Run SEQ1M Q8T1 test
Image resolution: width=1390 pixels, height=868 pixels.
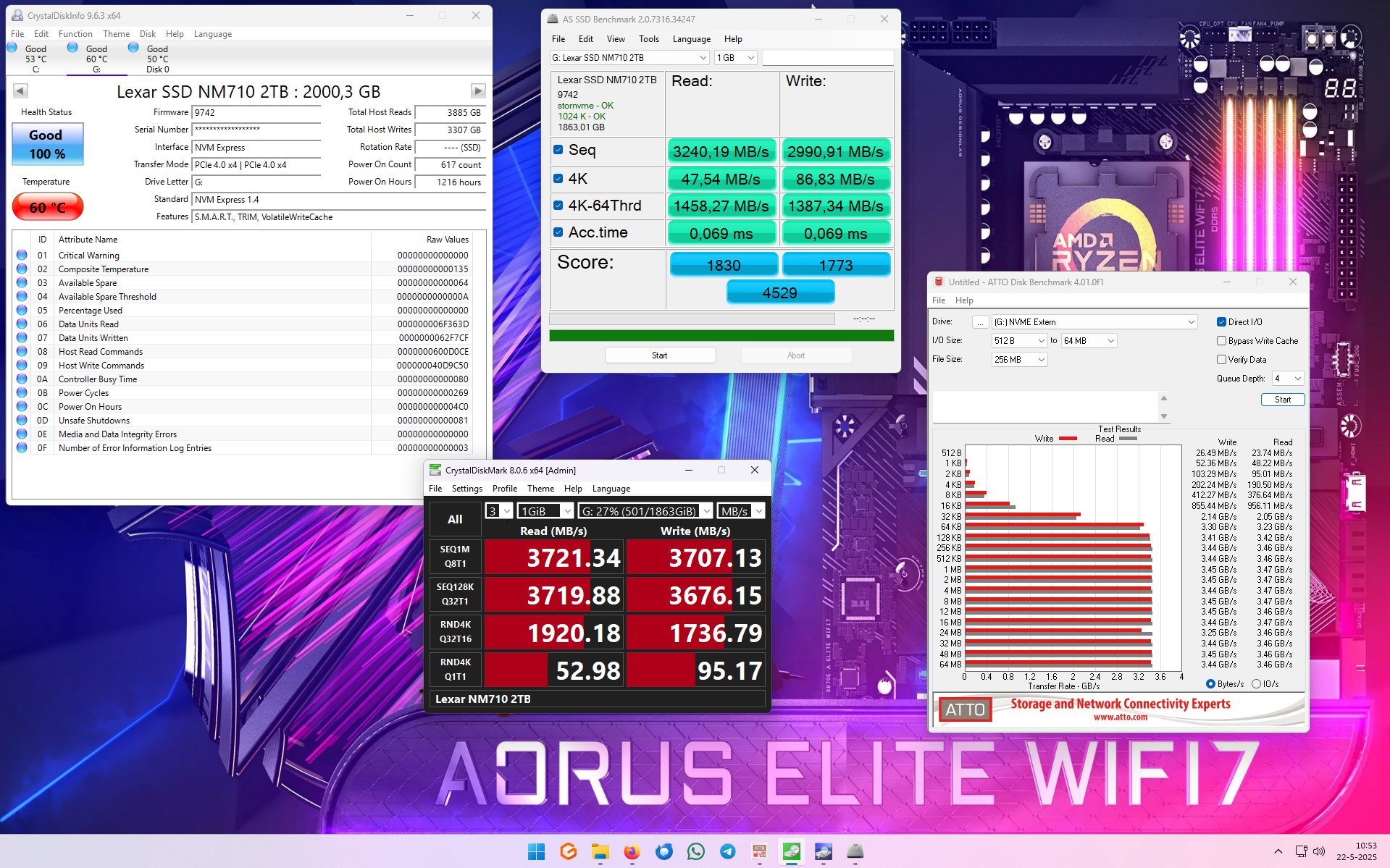pos(455,557)
